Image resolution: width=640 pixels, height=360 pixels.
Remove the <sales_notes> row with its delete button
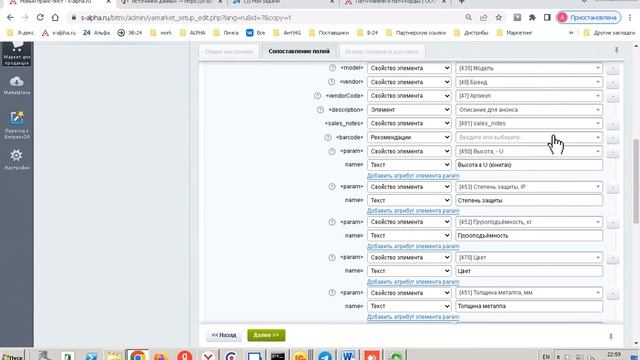click(612, 124)
